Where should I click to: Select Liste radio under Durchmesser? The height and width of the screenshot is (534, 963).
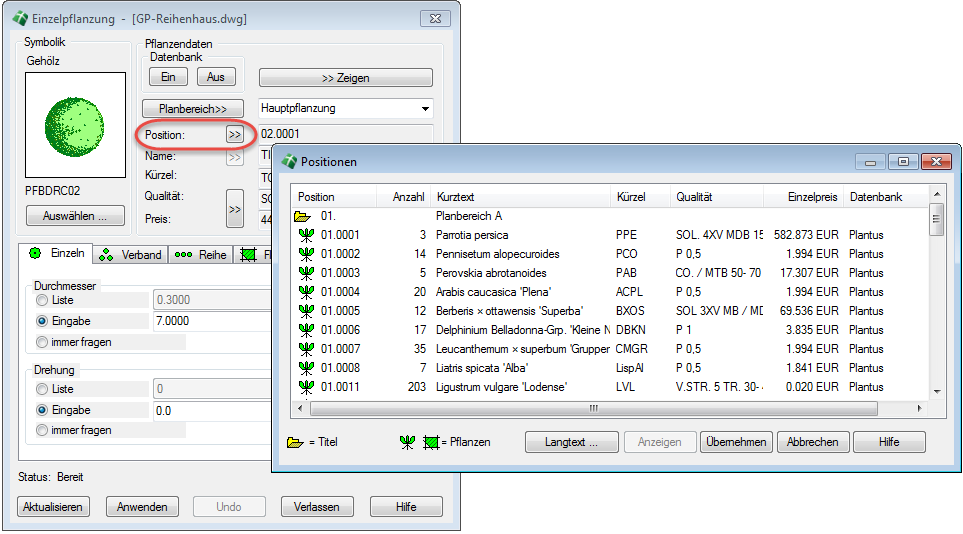tap(41, 300)
